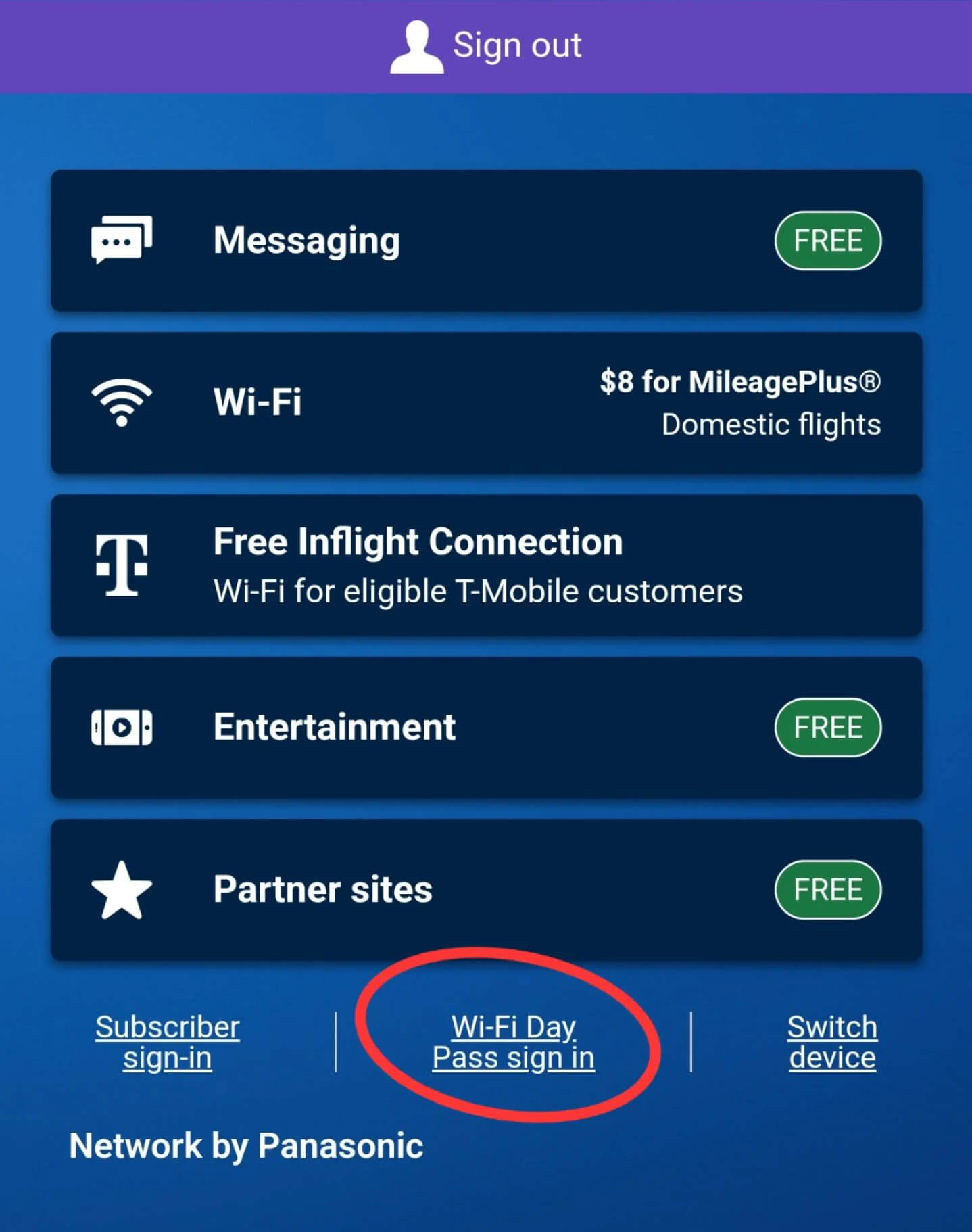Select the Wi-Fi purchase option
Screen dimensions: 972x1232
click(487, 403)
